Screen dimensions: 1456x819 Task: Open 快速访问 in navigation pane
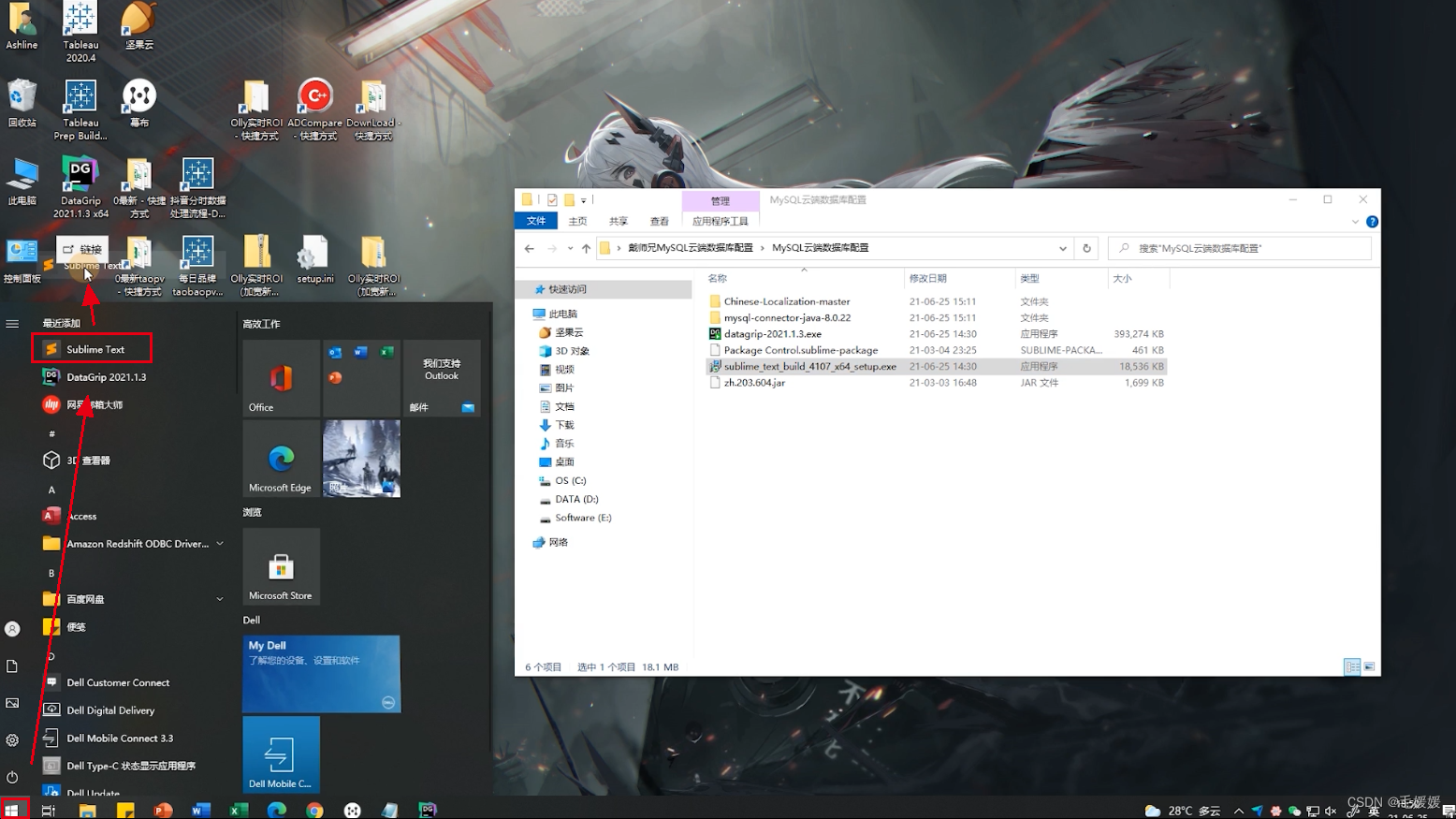[x=567, y=289]
